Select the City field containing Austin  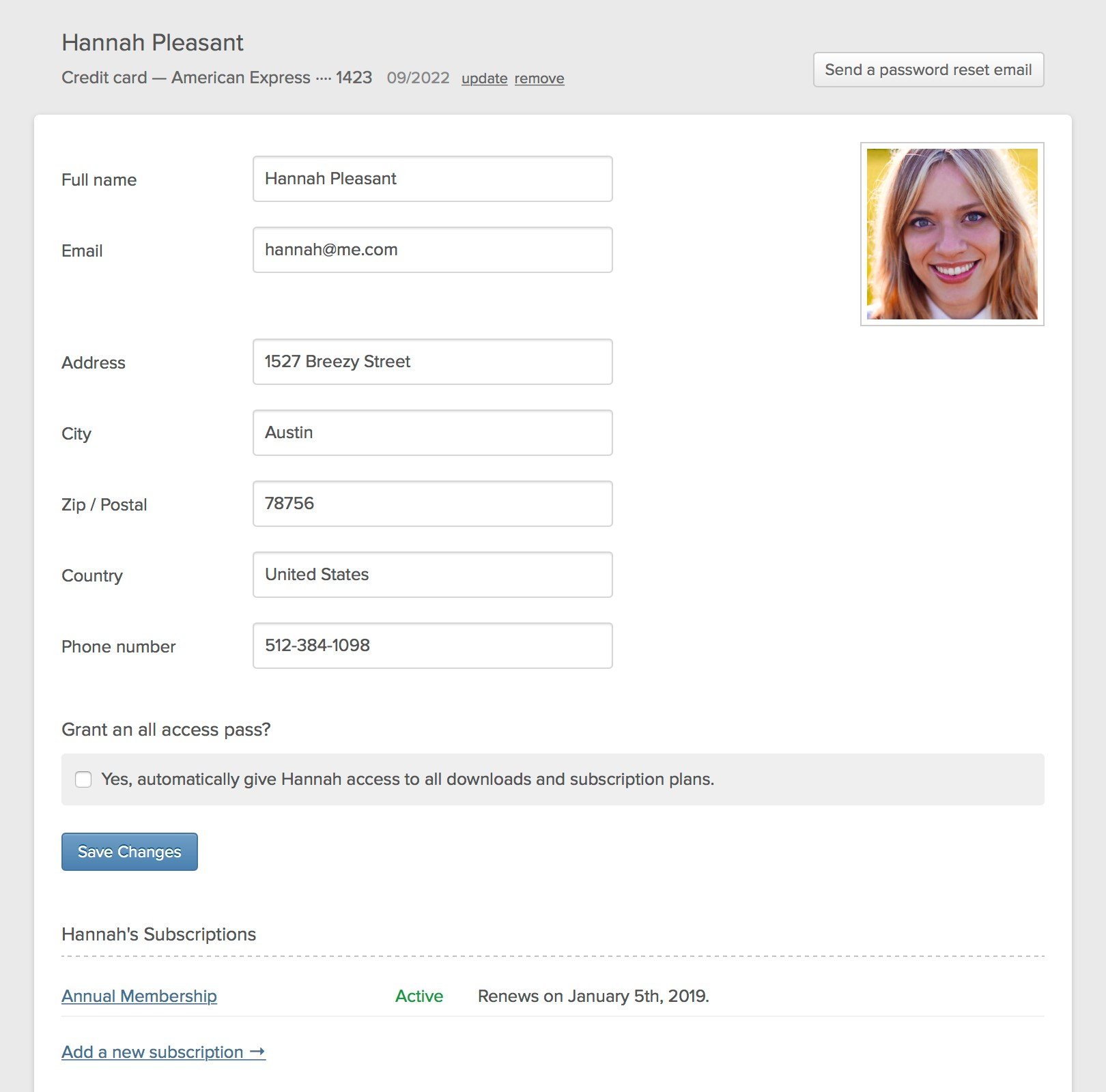coord(433,433)
